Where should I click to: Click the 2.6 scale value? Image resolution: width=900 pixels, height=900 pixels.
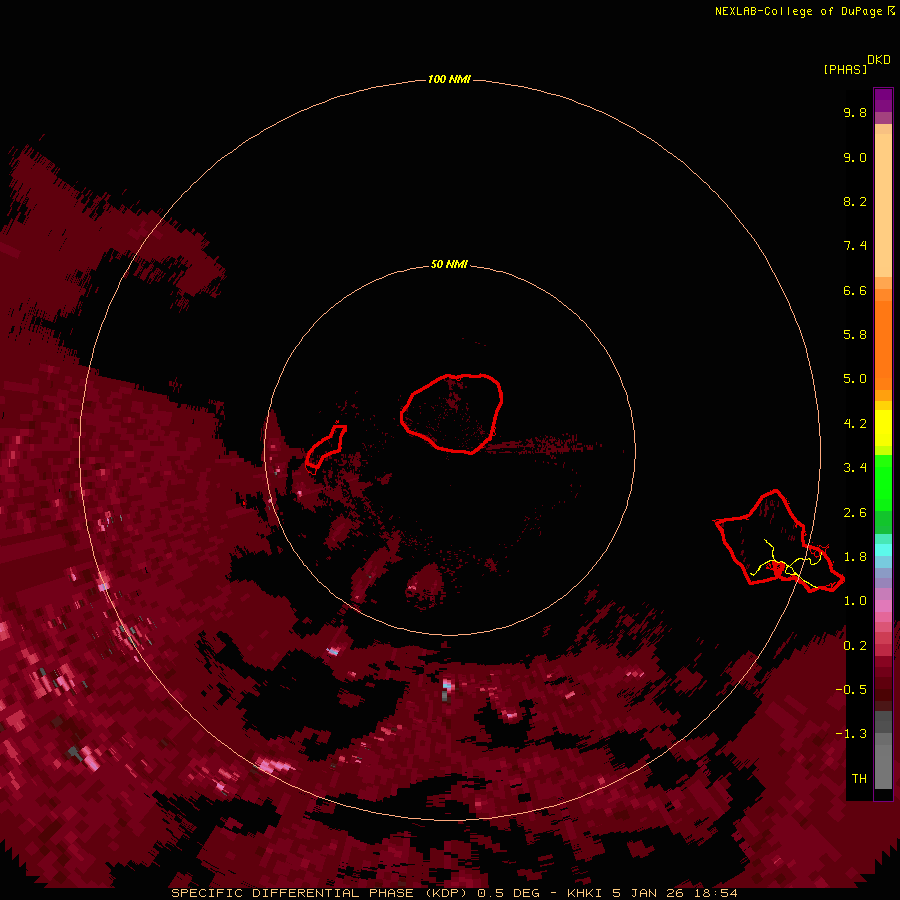tap(855, 513)
